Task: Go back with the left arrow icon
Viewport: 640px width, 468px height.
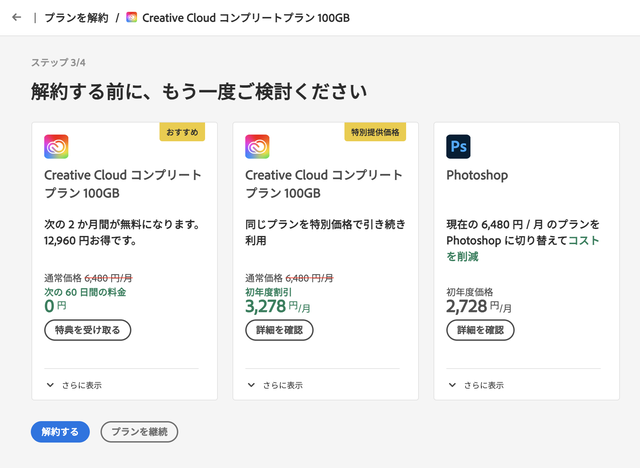Action: point(17,17)
